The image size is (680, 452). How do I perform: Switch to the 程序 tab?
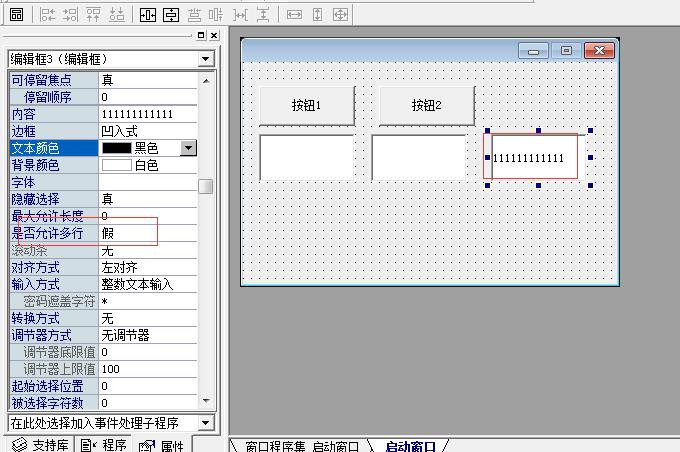coord(104,445)
